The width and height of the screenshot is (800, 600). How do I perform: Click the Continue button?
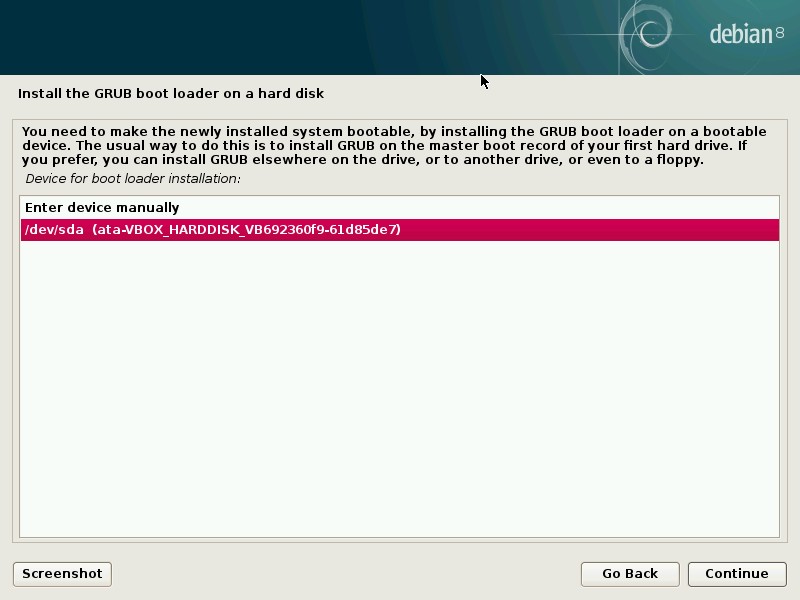click(x=737, y=574)
